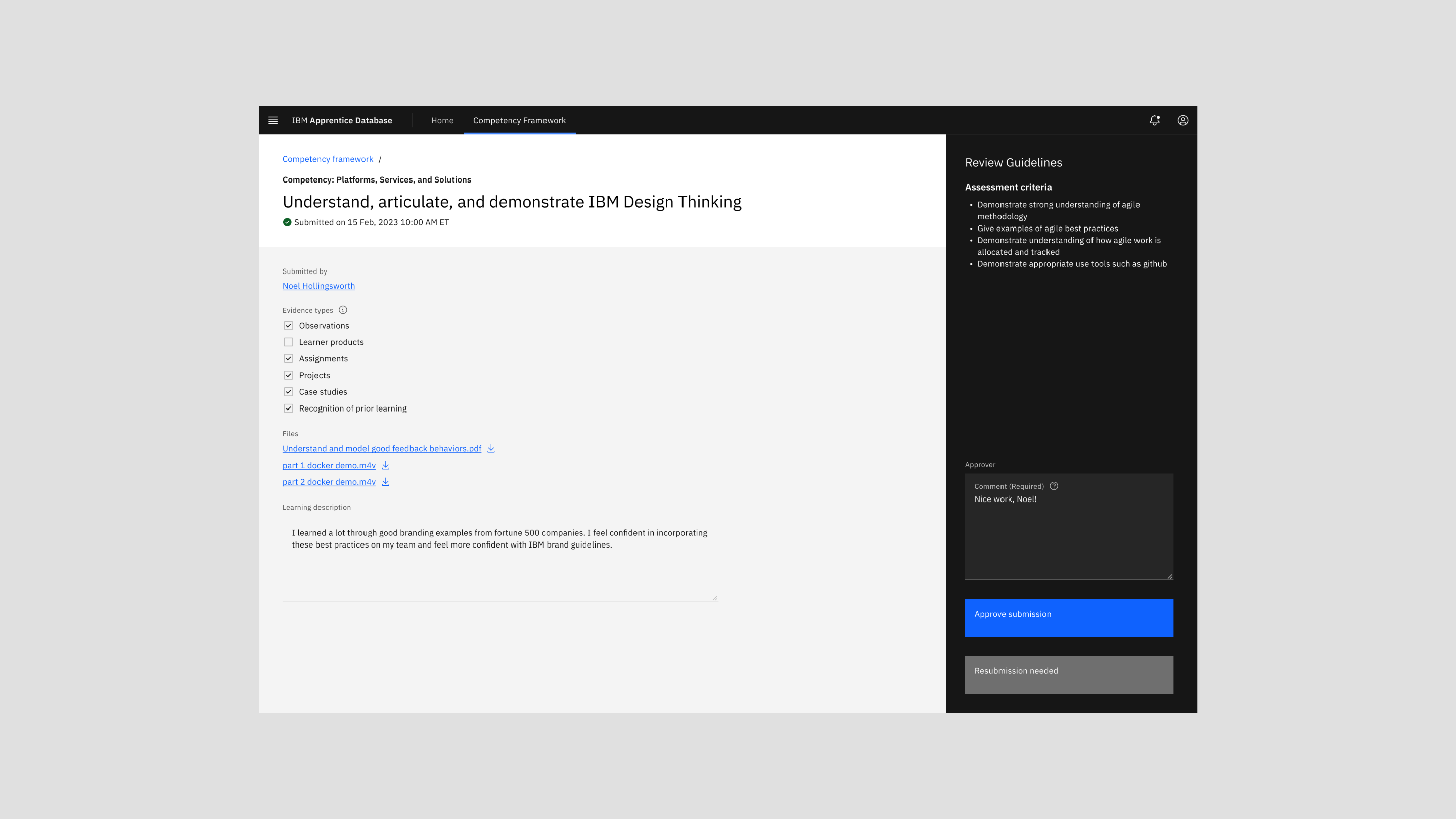Click the Learning description text area
Viewport: 1456px width, 819px height.
point(500,560)
